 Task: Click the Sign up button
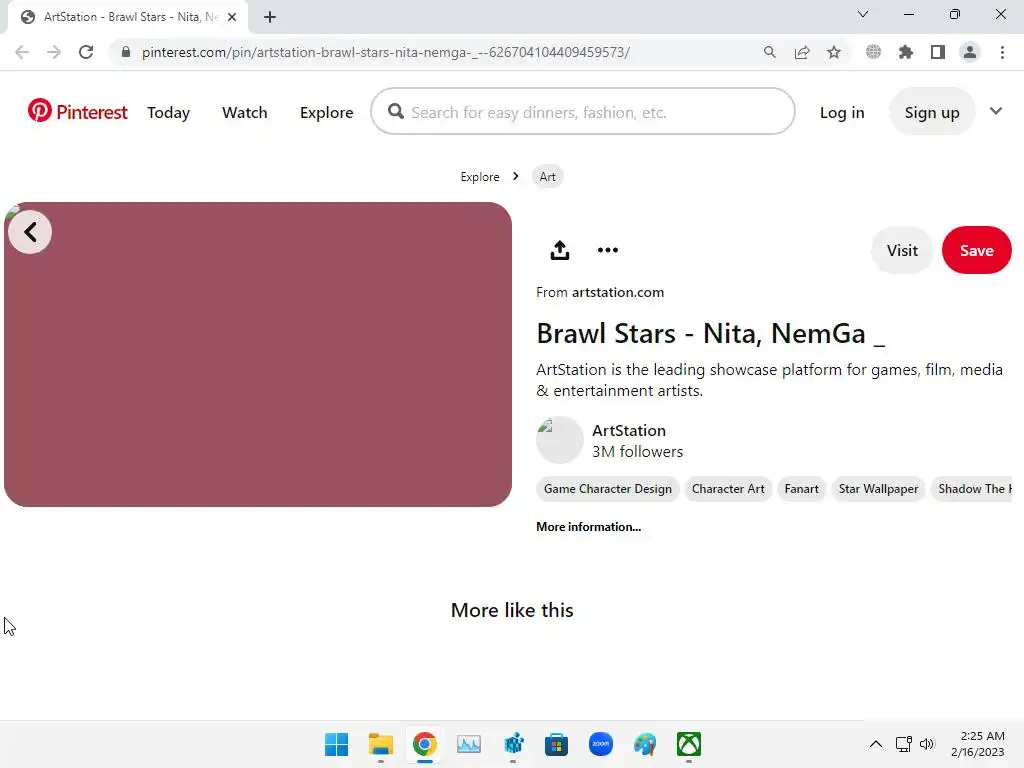click(x=932, y=112)
